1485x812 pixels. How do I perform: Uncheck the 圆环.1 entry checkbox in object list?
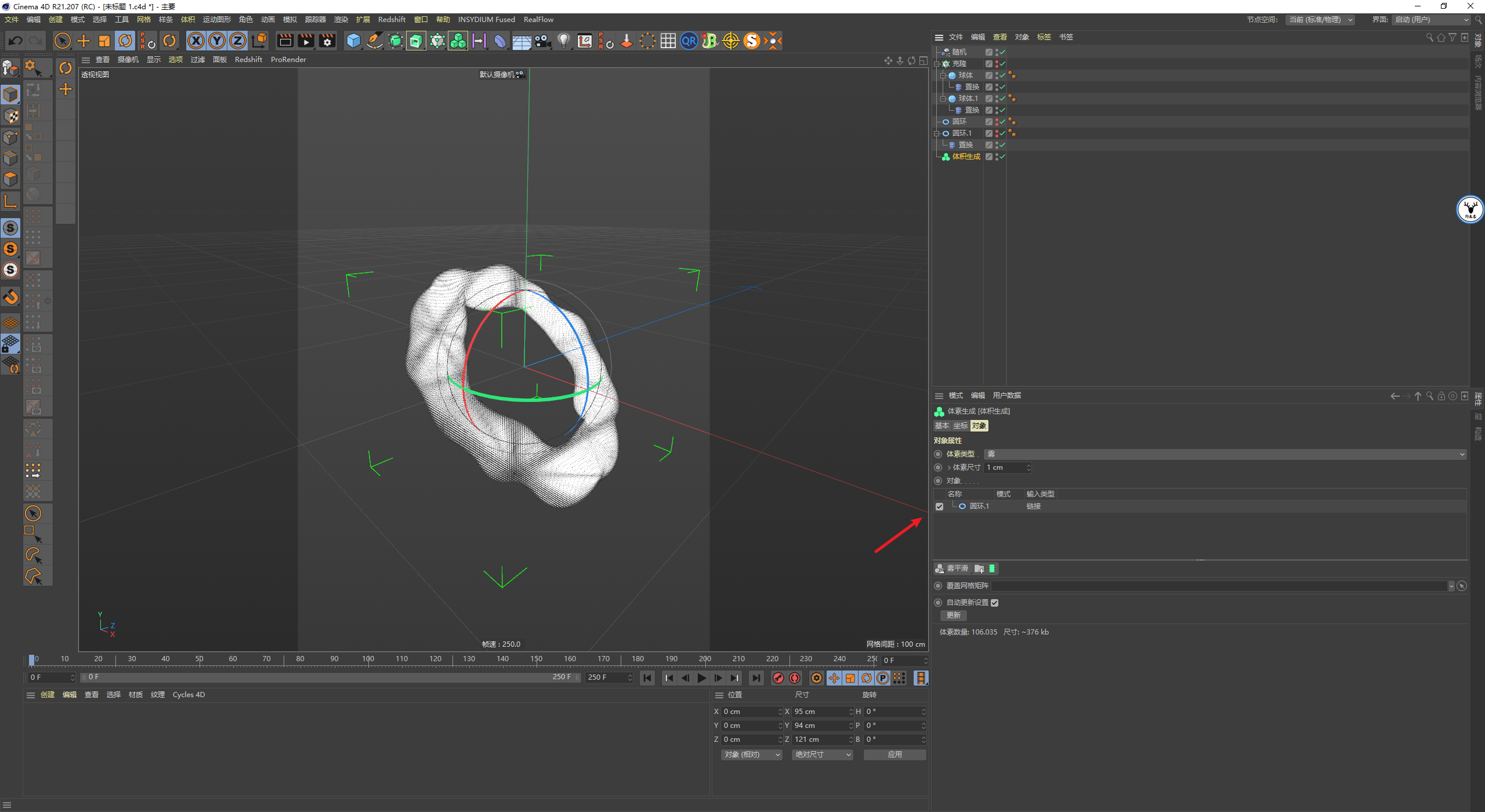point(939,506)
